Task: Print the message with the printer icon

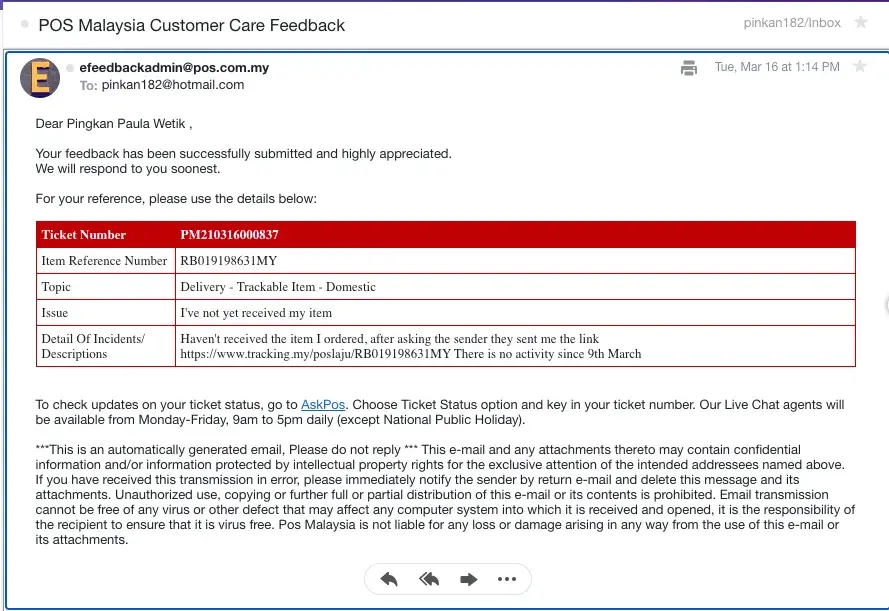Action: point(689,68)
